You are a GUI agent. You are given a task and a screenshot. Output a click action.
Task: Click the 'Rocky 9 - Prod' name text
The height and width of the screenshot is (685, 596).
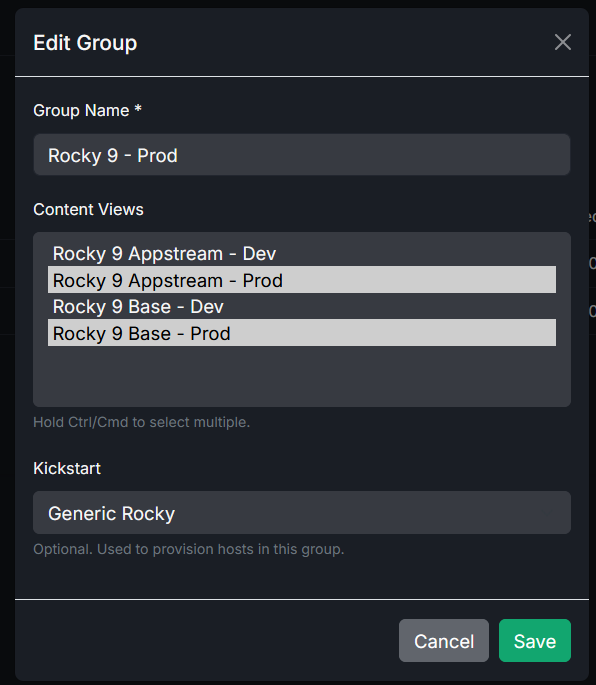[x=113, y=156]
